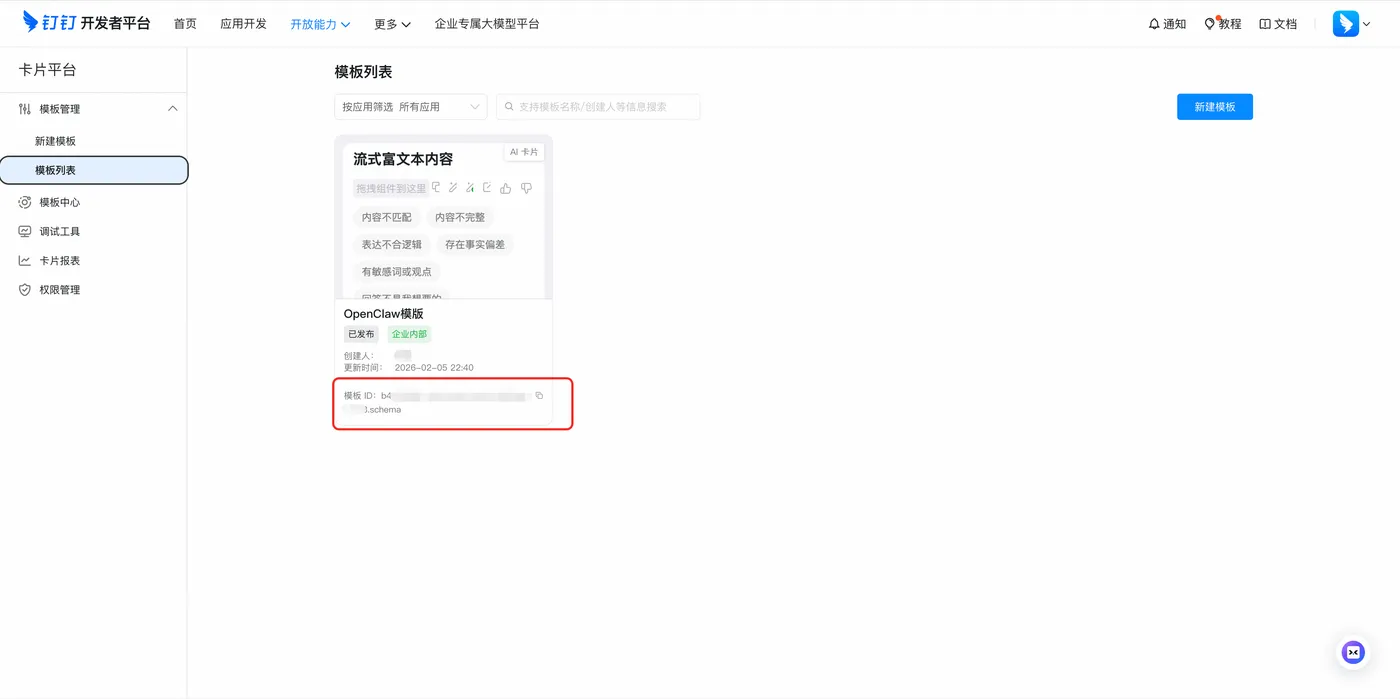Viewport: 1400px width, 699px height.
Task: Select 新建模板 in the sidebar
Action: [55, 141]
